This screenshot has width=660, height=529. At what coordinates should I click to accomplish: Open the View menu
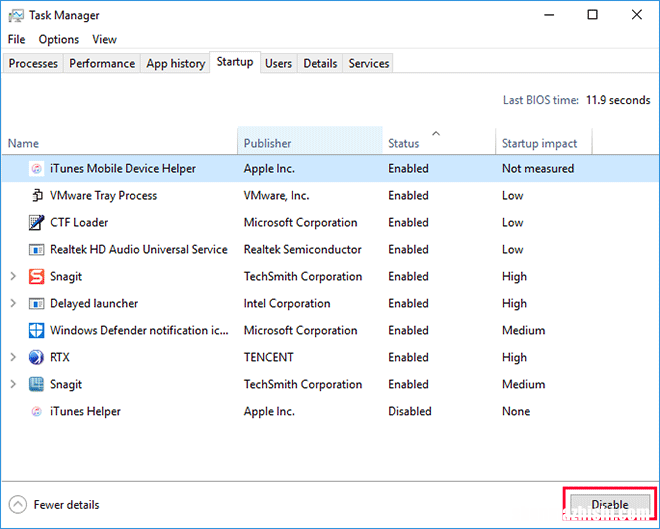(x=104, y=40)
